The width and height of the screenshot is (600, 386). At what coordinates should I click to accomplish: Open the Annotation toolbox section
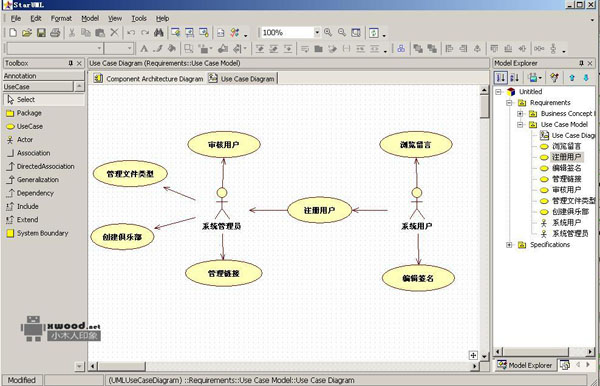[x=43, y=76]
